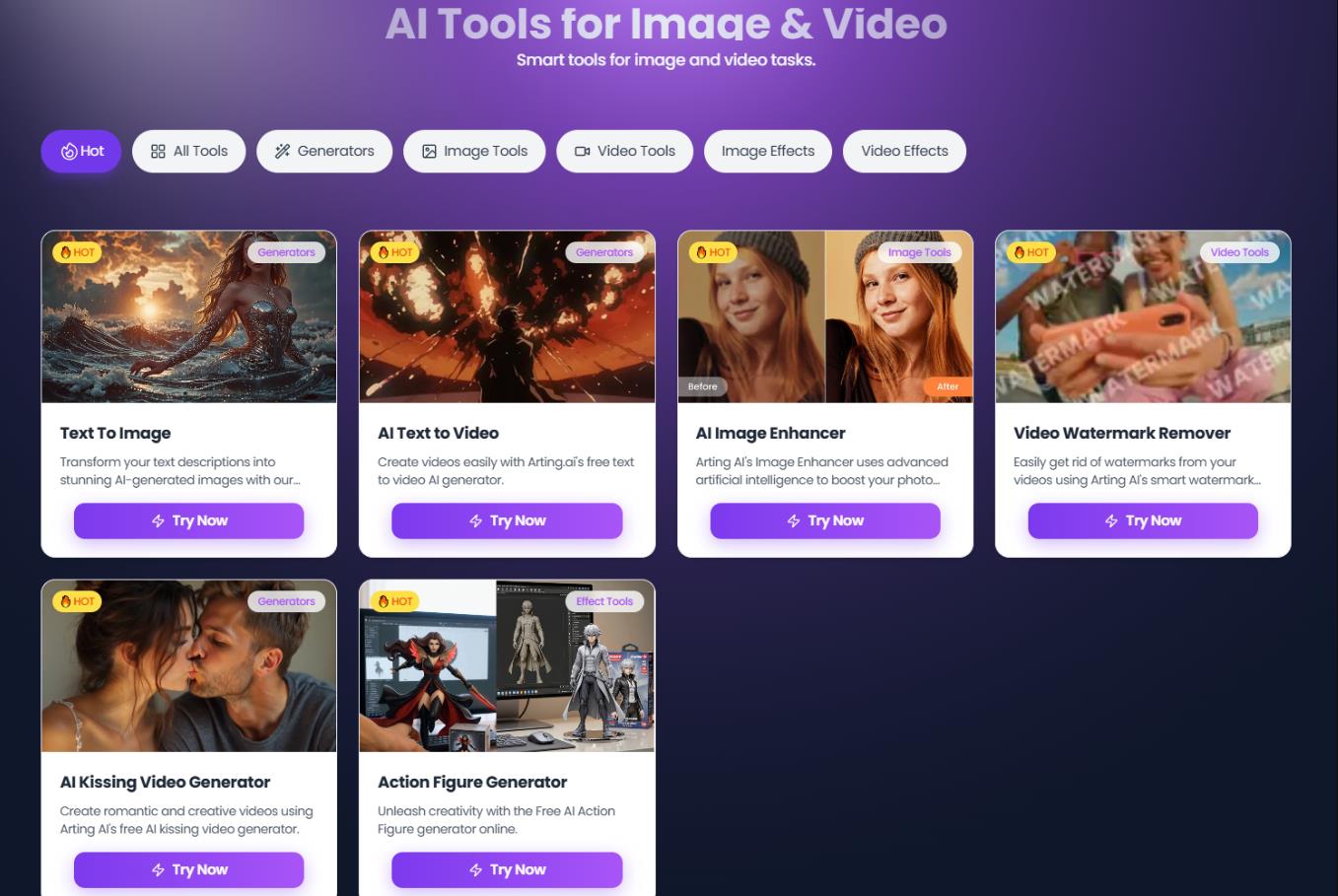Click Effect Tools tag on Action Figure card

coord(604,601)
